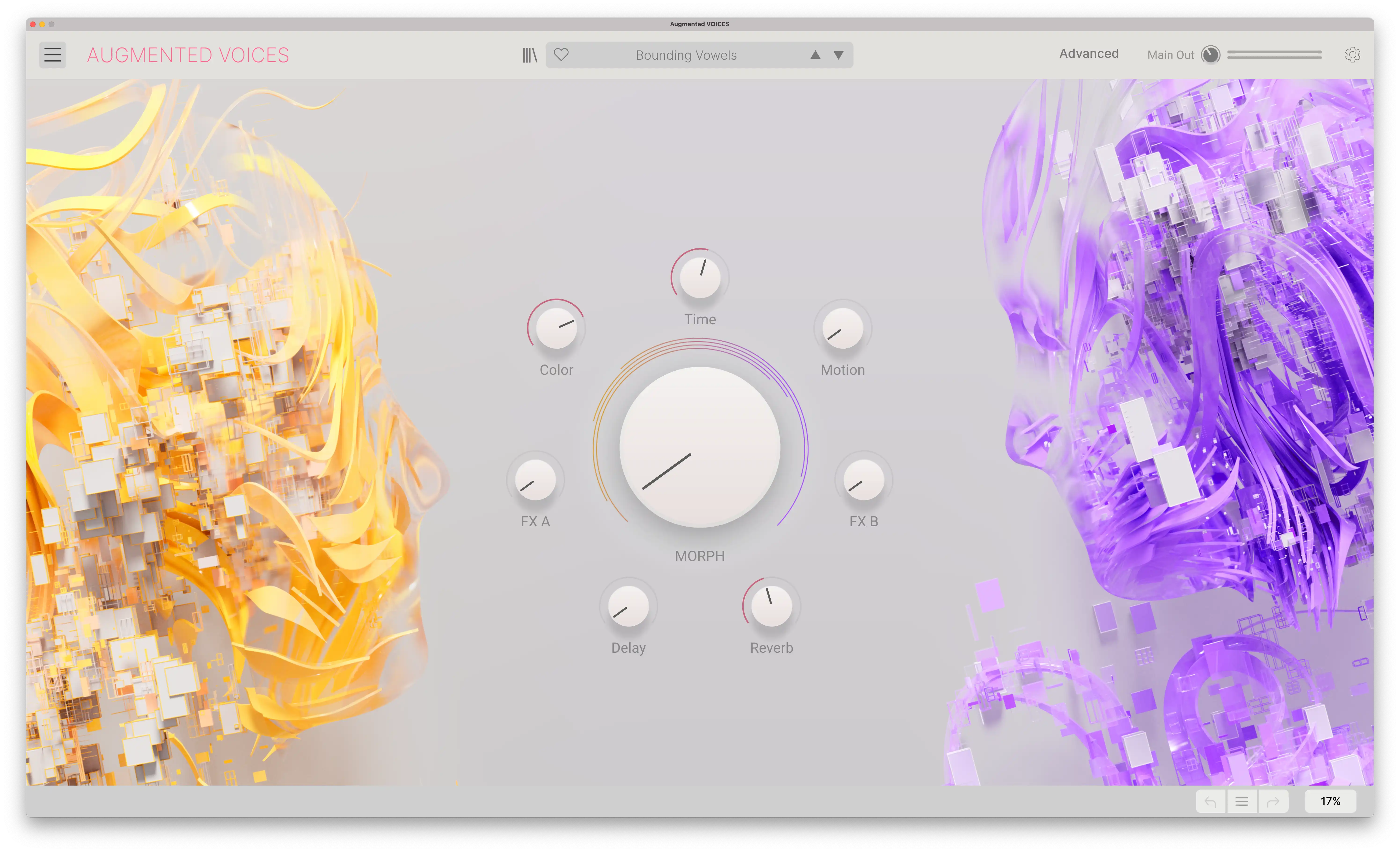
Task: Click the undo arrow icon
Action: tap(1210, 801)
